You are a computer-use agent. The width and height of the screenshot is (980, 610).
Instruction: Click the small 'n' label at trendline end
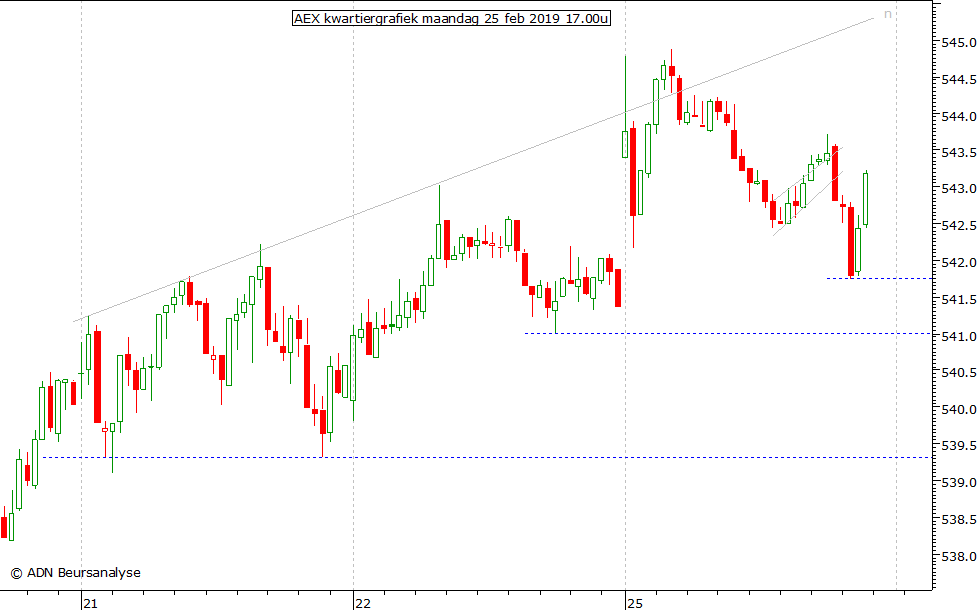click(x=888, y=14)
